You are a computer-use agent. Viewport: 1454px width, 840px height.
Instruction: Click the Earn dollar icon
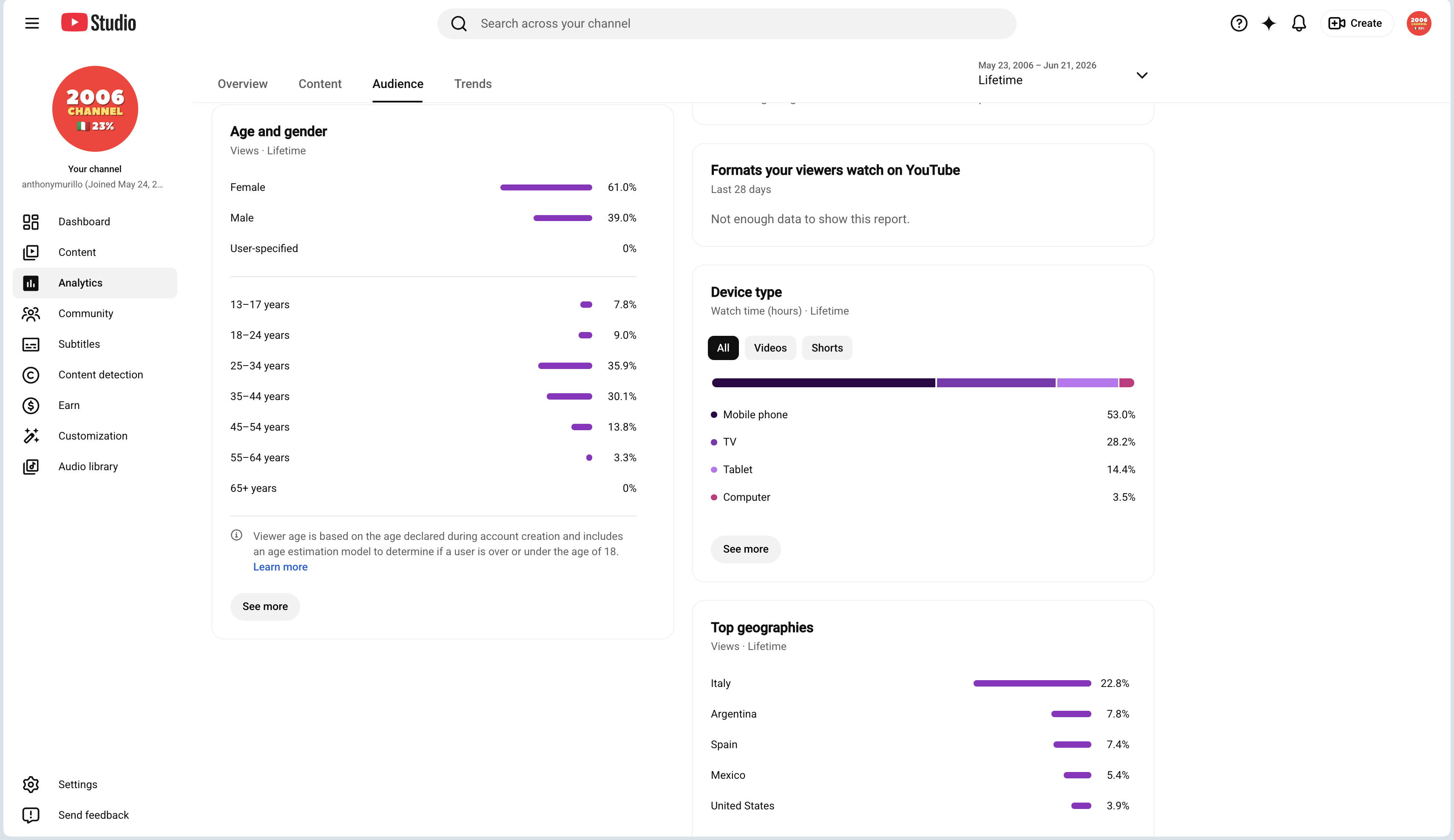pos(31,406)
